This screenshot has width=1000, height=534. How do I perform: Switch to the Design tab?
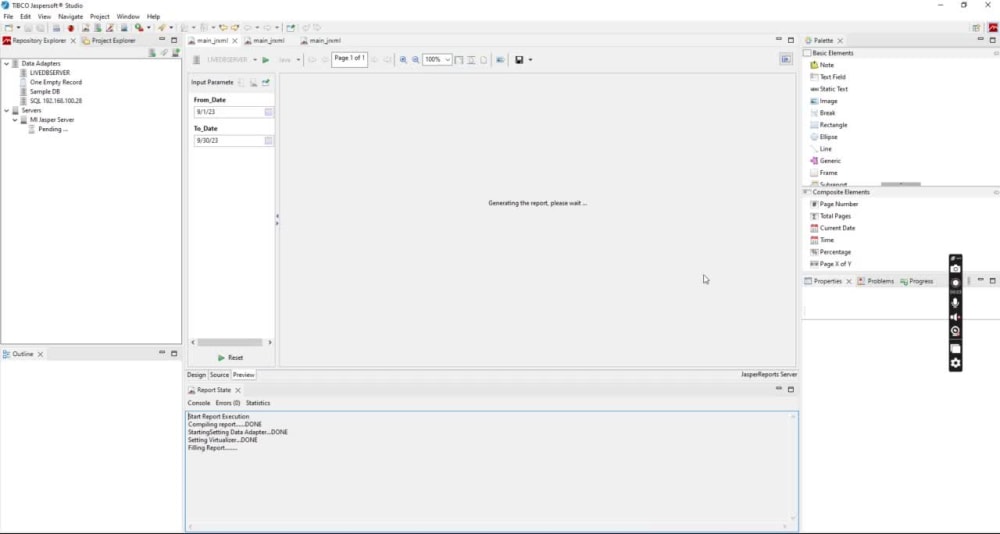pos(196,375)
